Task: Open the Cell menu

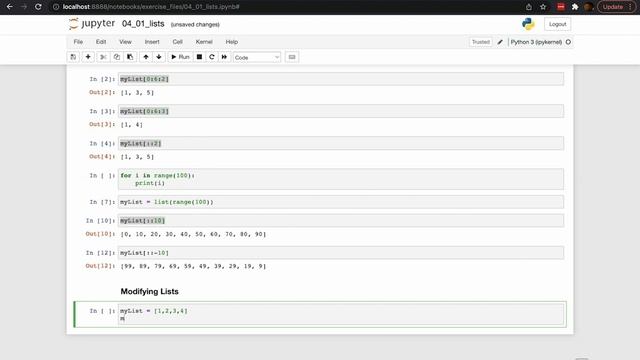Action: click(x=178, y=42)
